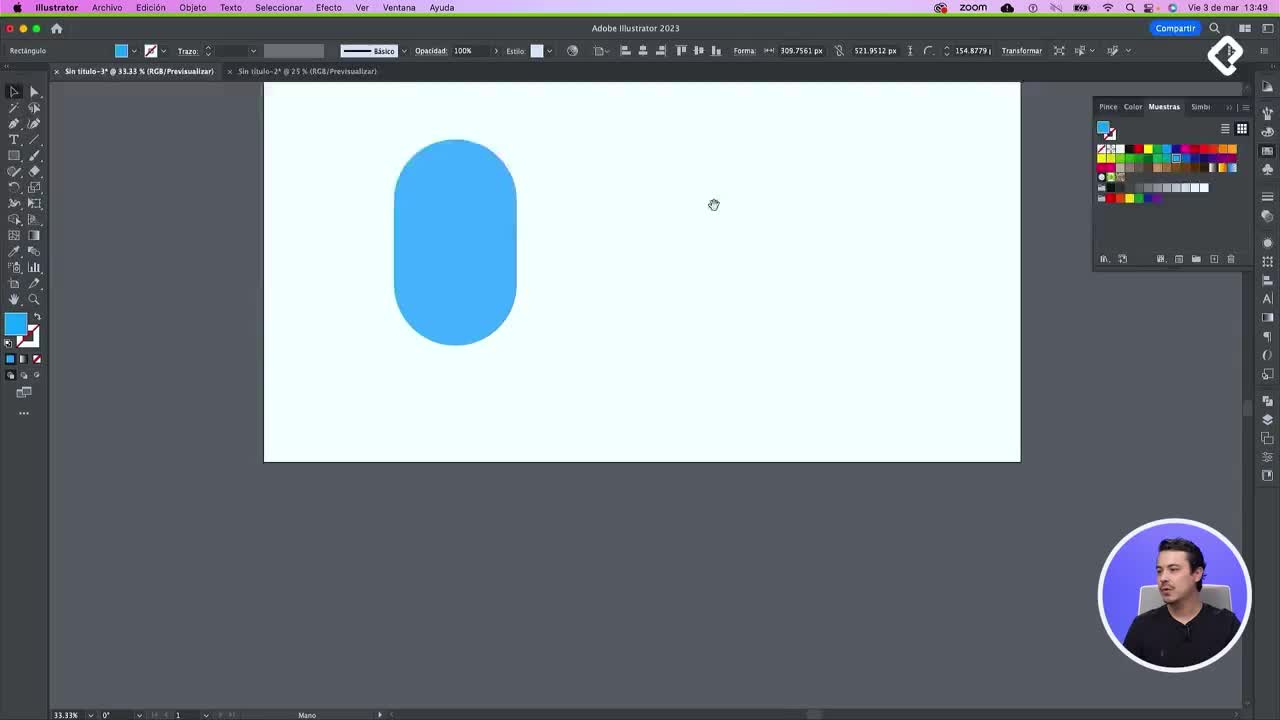Switch to the Color panel tab
The image size is (1280, 720).
(x=1133, y=107)
